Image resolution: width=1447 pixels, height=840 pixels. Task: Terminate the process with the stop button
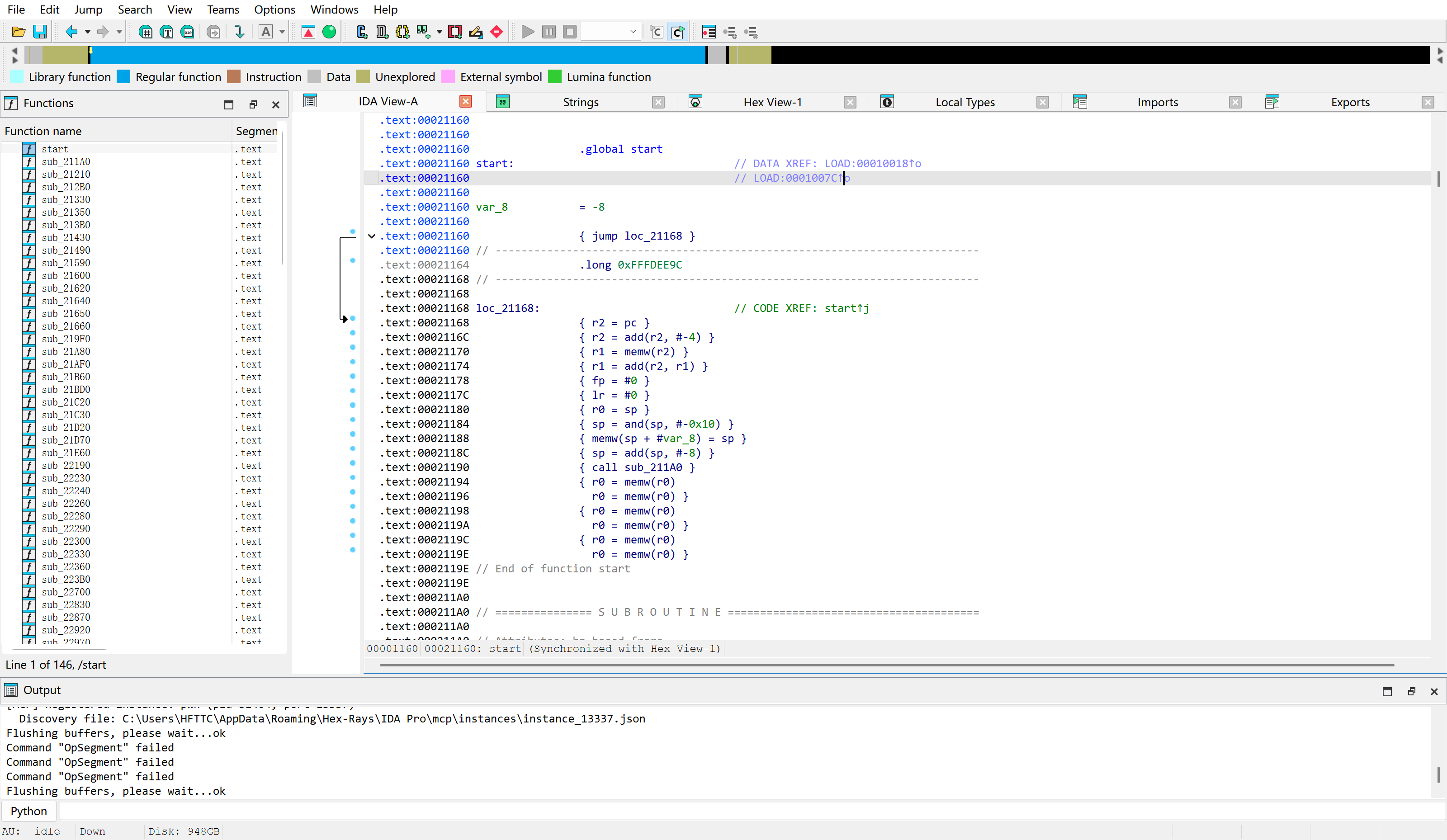[570, 32]
